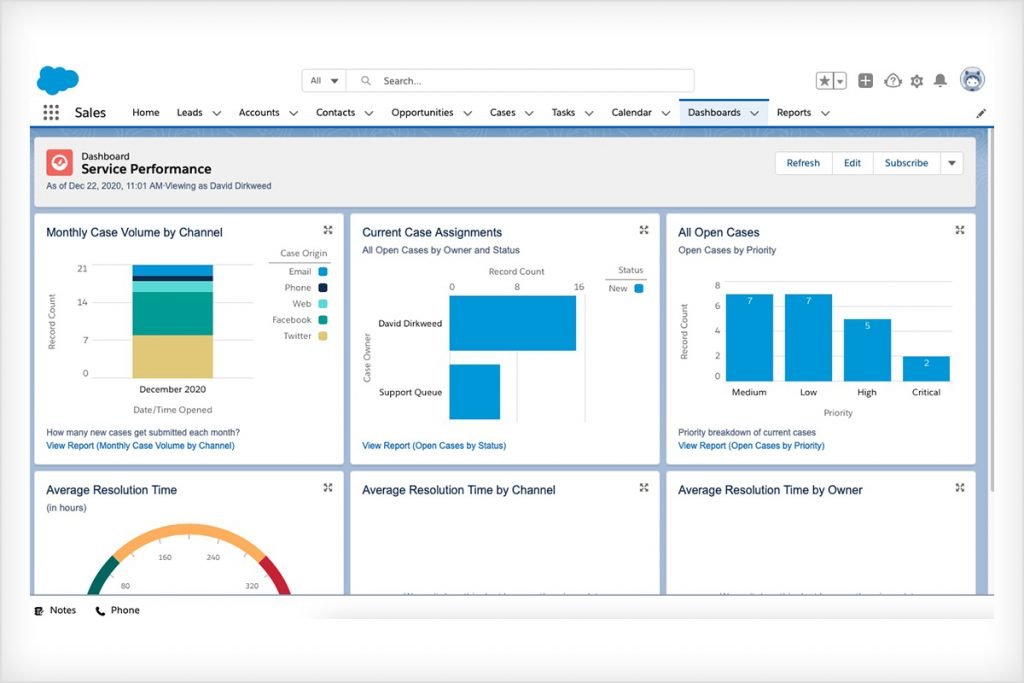Image resolution: width=1024 pixels, height=683 pixels.
Task: Open the Setup gear icon
Action: [x=916, y=81]
